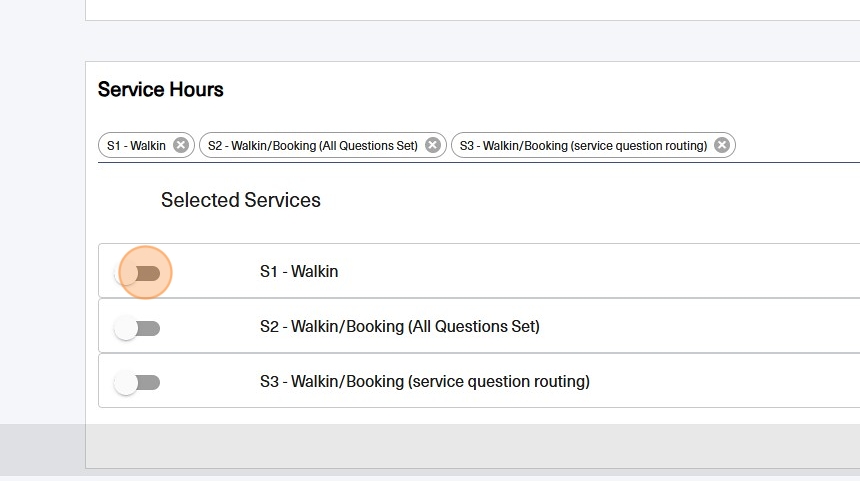Click the gray footer bar below the services list
The height and width of the screenshot is (481, 860).
pos(470,445)
